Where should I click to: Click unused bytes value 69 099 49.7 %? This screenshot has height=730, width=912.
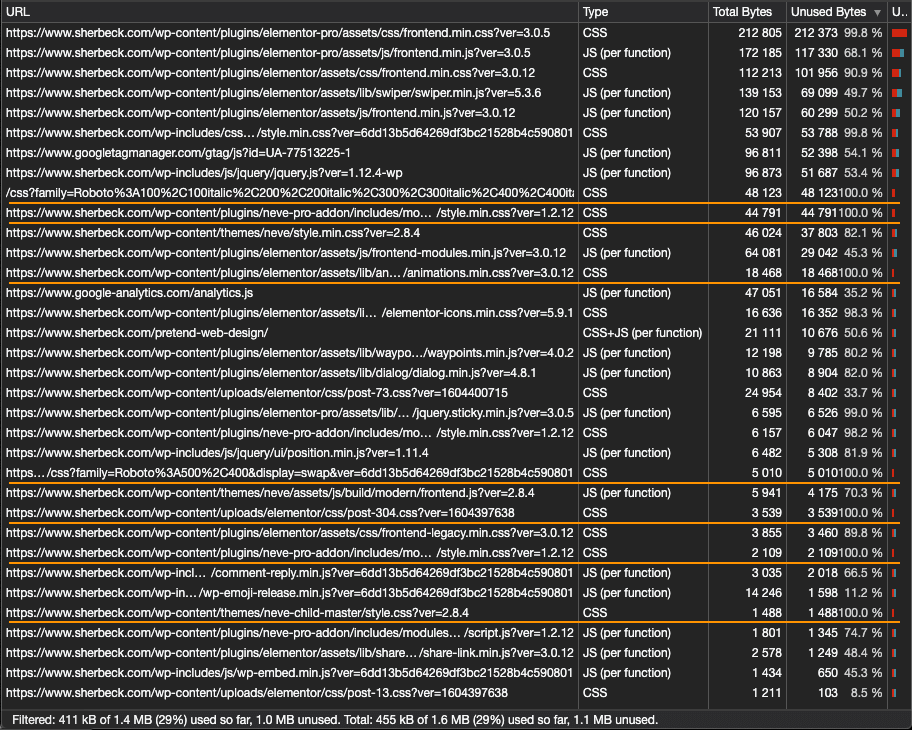click(841, 92)
